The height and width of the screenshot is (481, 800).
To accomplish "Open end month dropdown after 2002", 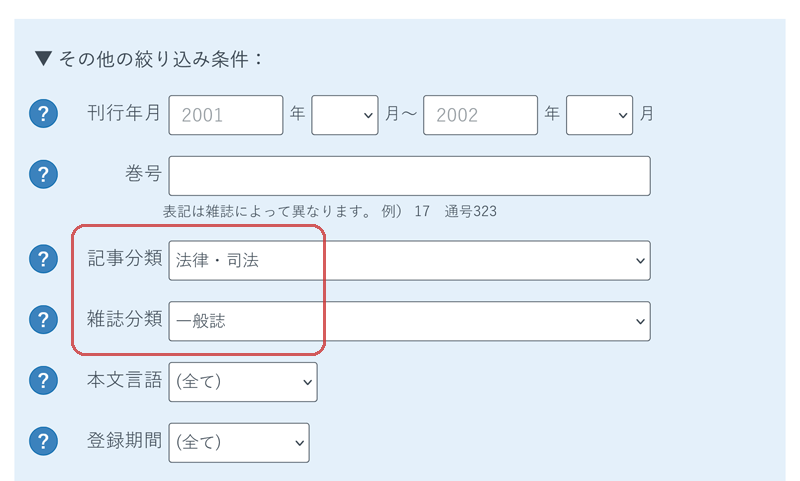I will [x=599, y=115].
